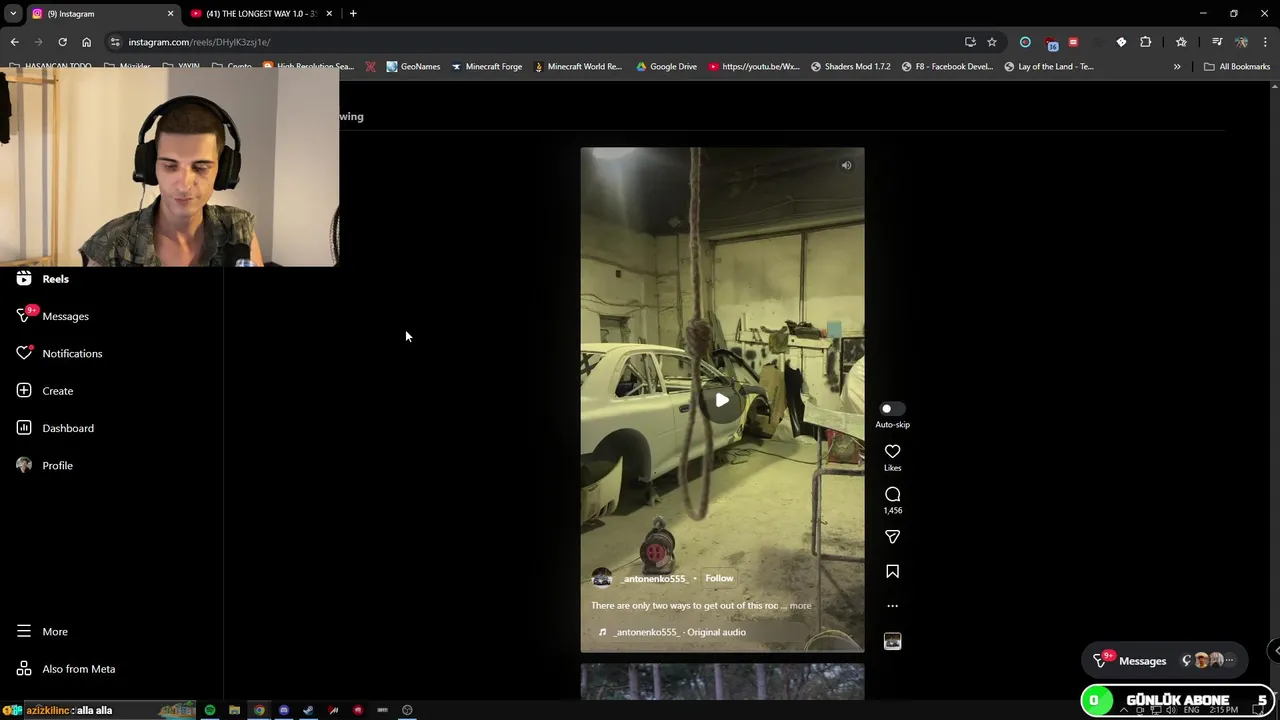Open the floating Messages pop-up button
Screen dimensions: 1280x720
tap(1165, 661)
